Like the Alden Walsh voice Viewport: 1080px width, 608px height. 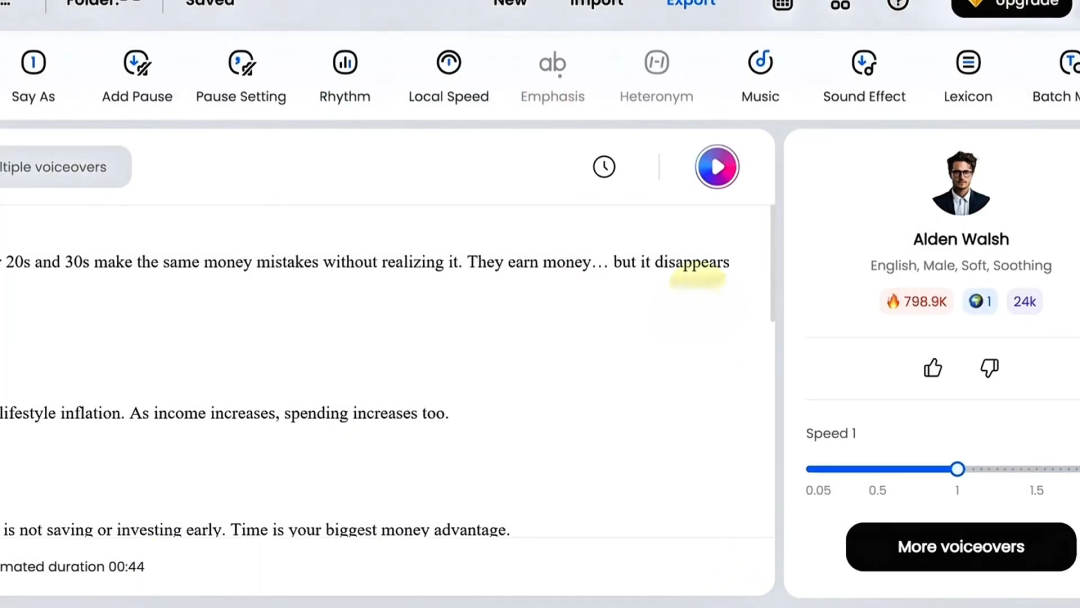coord(933,368)
